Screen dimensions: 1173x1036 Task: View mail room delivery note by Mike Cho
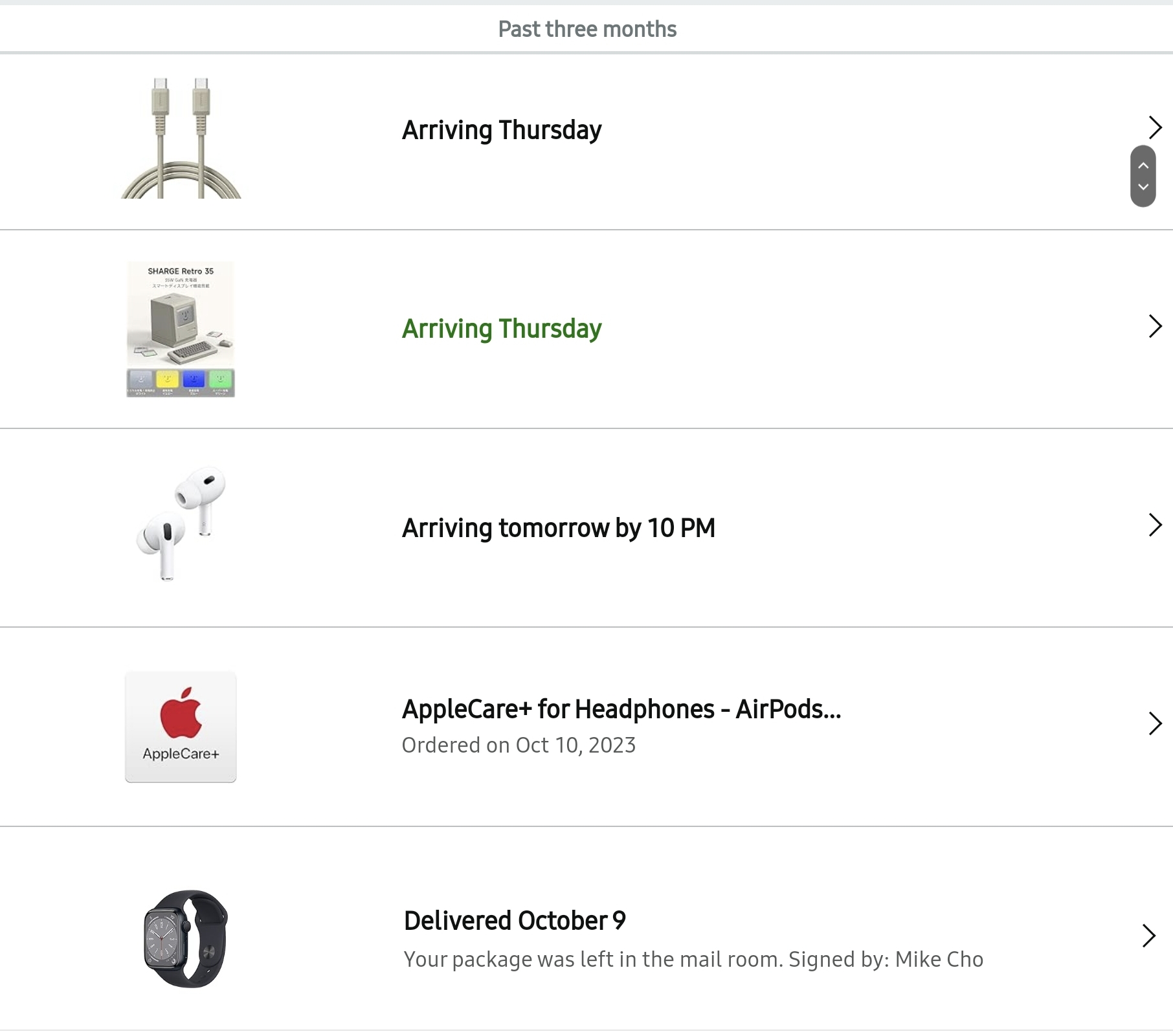[693, 959]
